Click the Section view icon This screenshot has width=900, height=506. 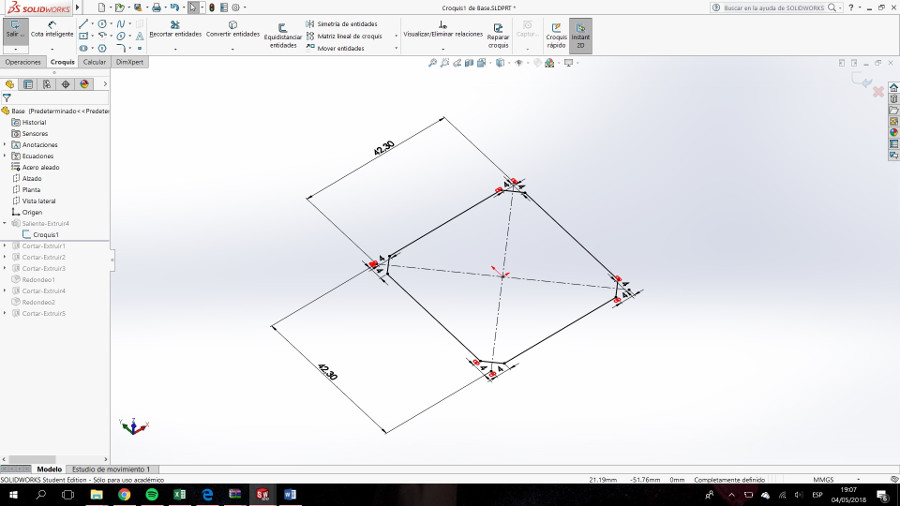coord(469,63)
